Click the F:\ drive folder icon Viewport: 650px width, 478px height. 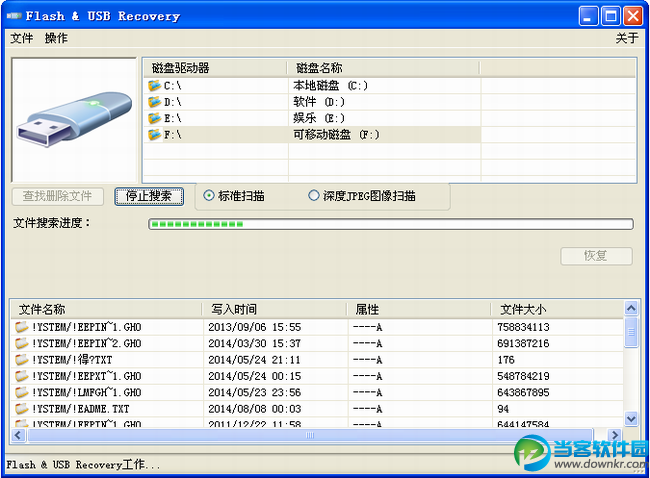pyautogui.click(x=154, y=135)
